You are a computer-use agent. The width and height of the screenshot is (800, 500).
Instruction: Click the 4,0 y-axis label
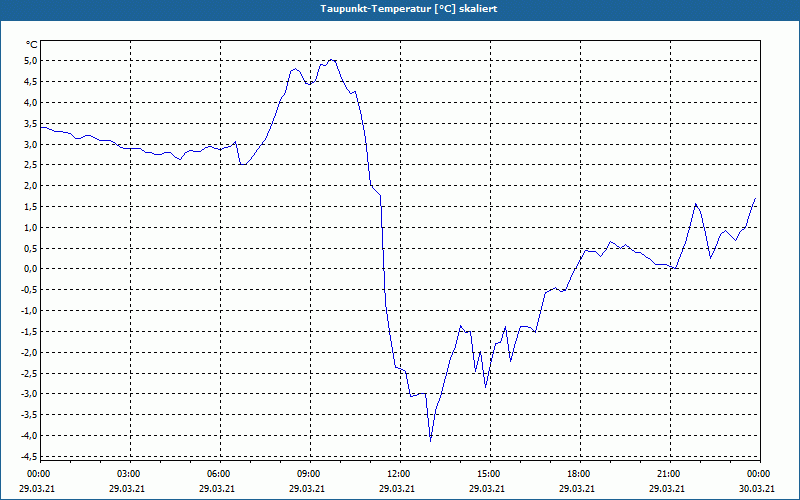pyautogui.click(x=31, y=103)
